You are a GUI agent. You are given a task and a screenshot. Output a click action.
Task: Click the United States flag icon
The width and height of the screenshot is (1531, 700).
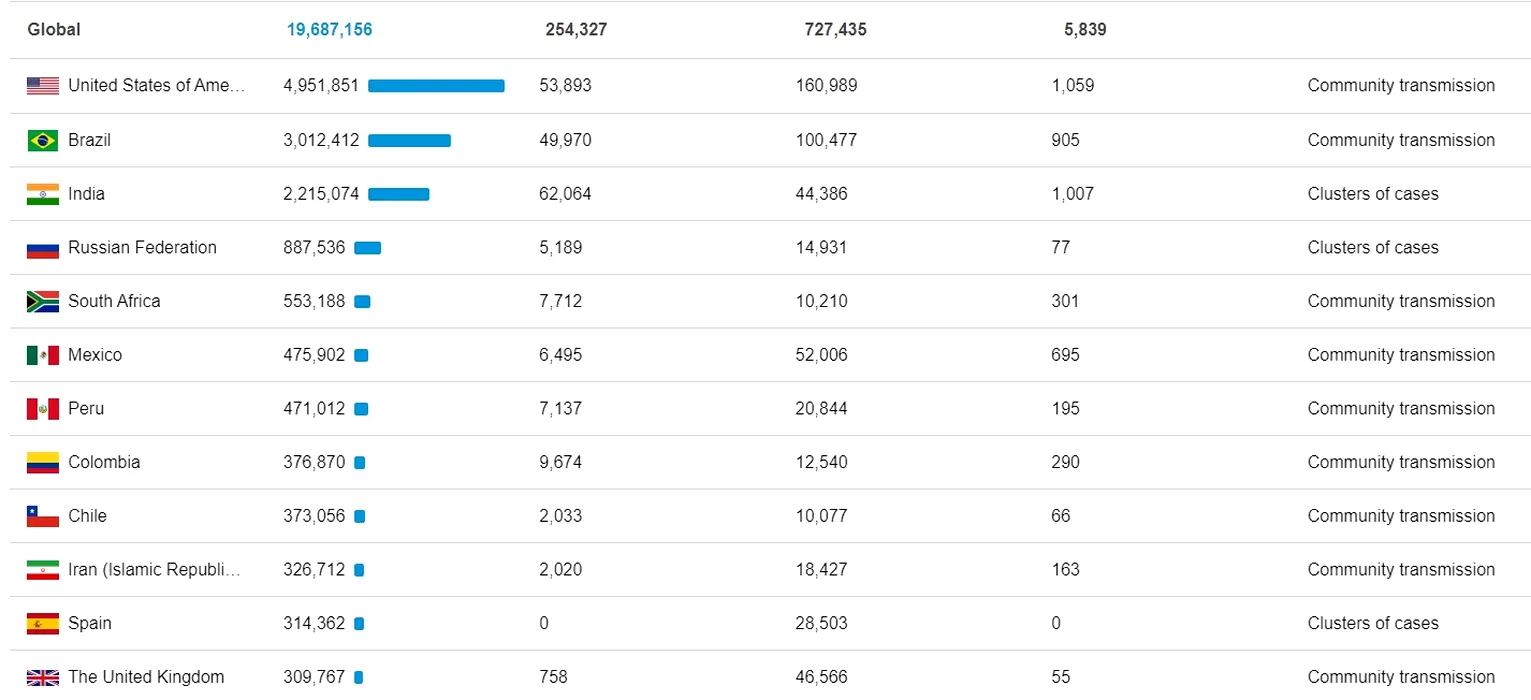point(43,86)
